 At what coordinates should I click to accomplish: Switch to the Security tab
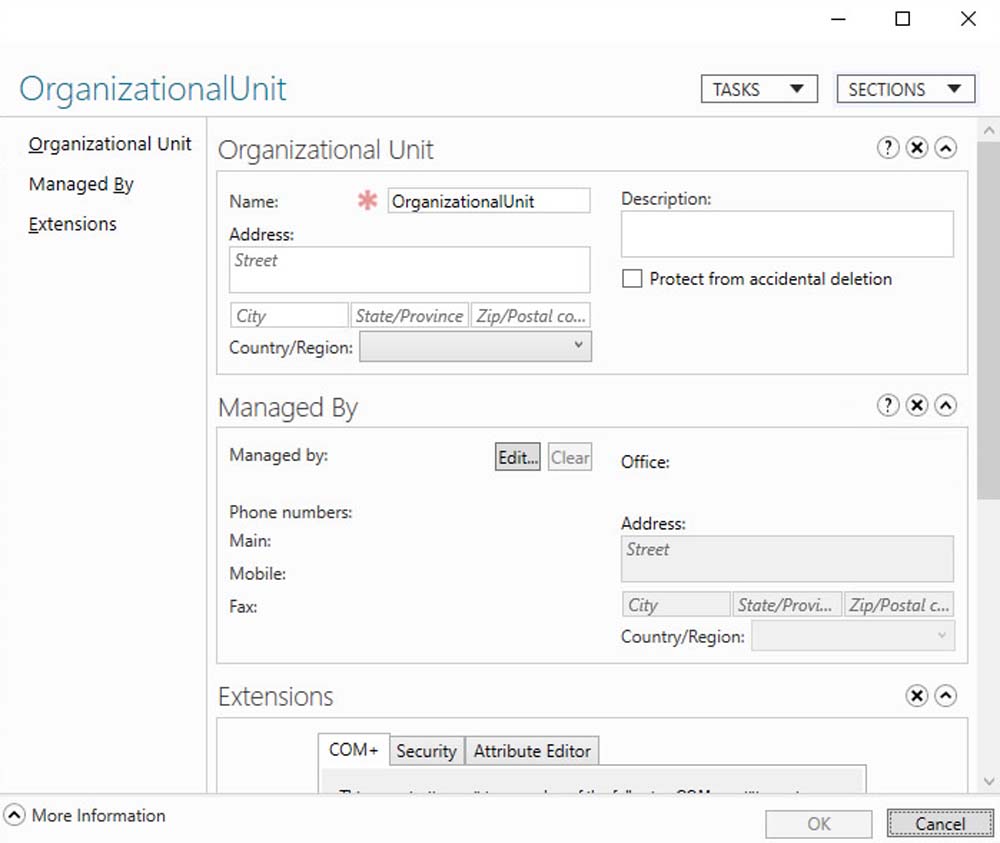426,751
